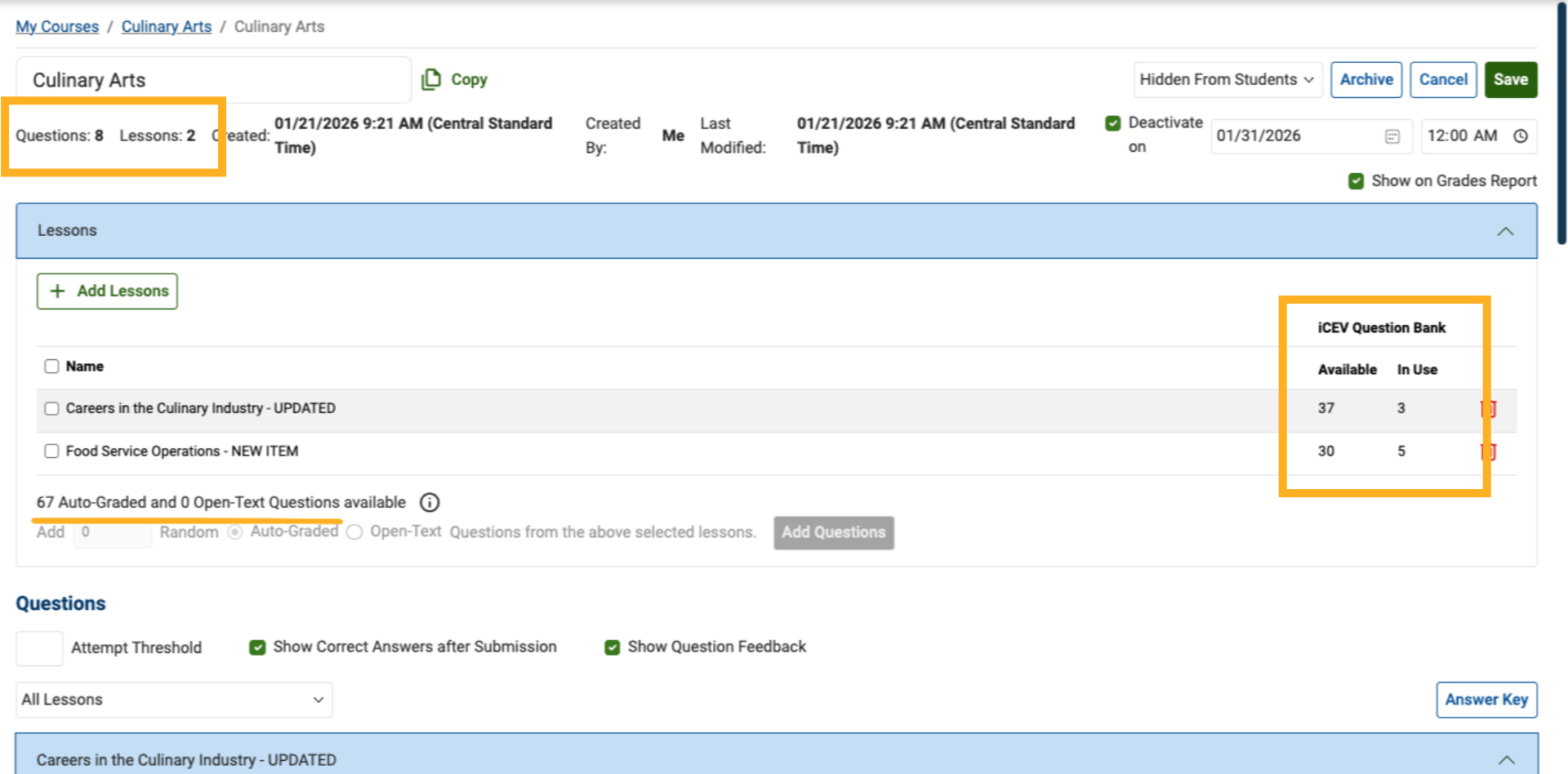This screenshot has width=1568, height=774.
Task: Click the plus icon on Add Lessons
Action: click(x=57, y=291)
